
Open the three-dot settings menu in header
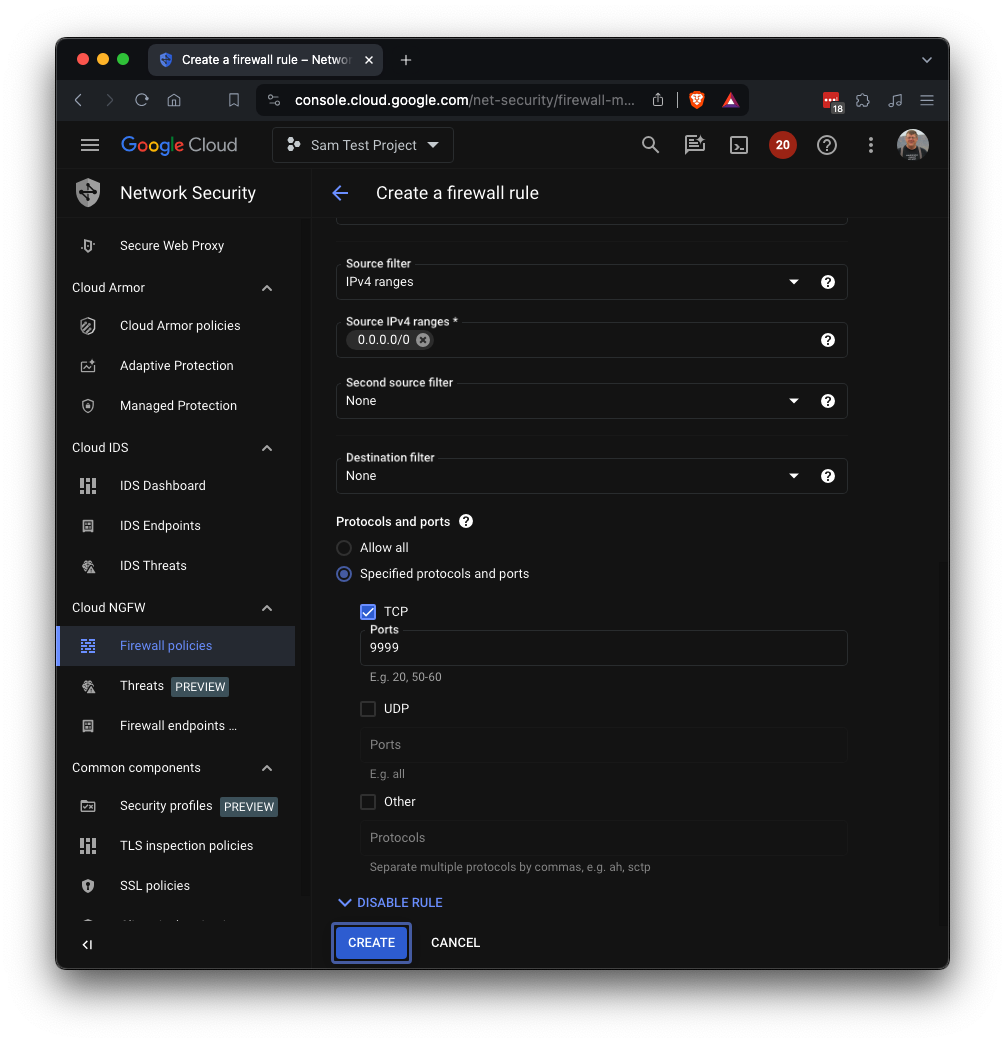coord(870,145)
